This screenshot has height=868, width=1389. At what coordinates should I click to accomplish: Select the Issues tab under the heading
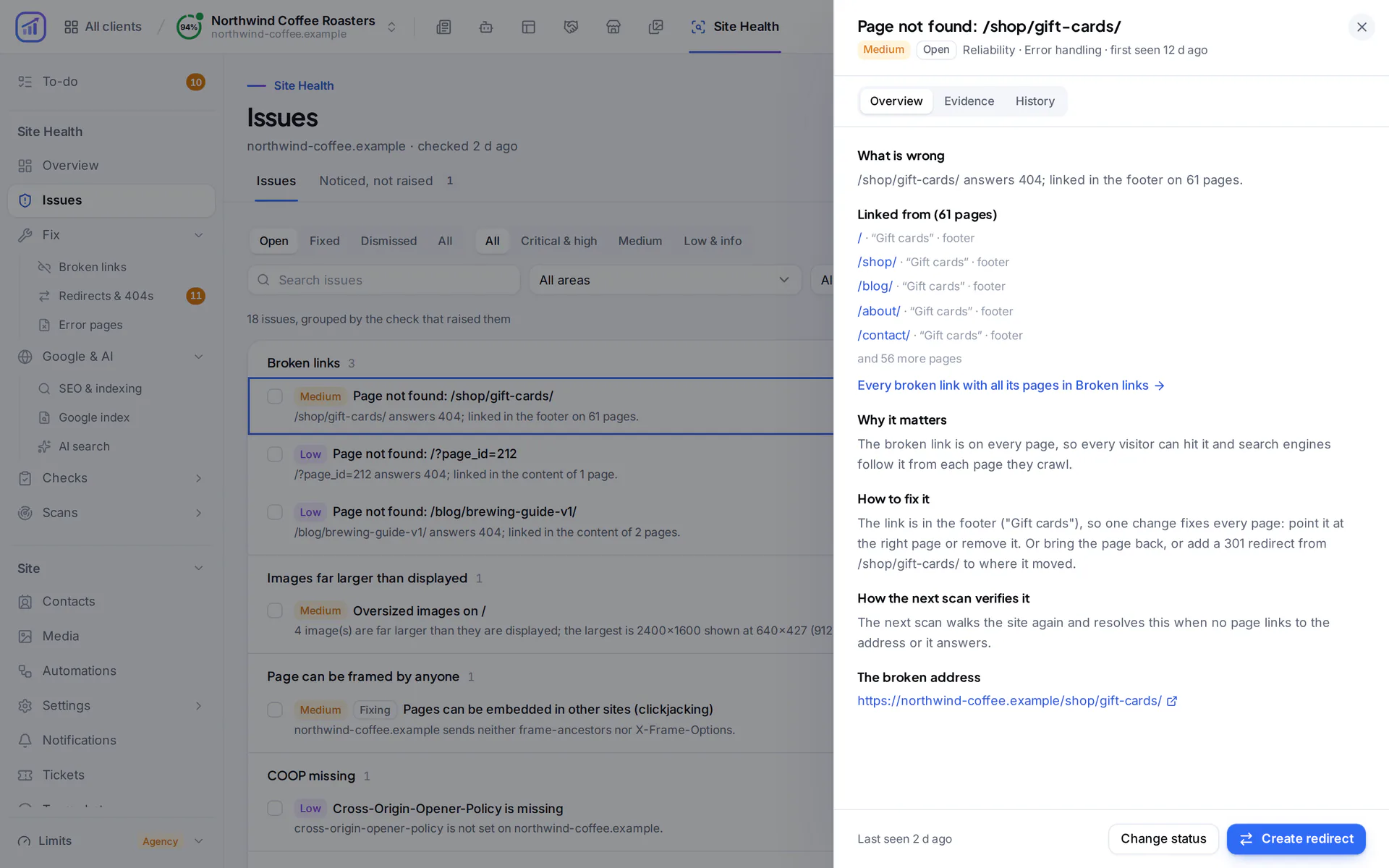pos(276,181)
